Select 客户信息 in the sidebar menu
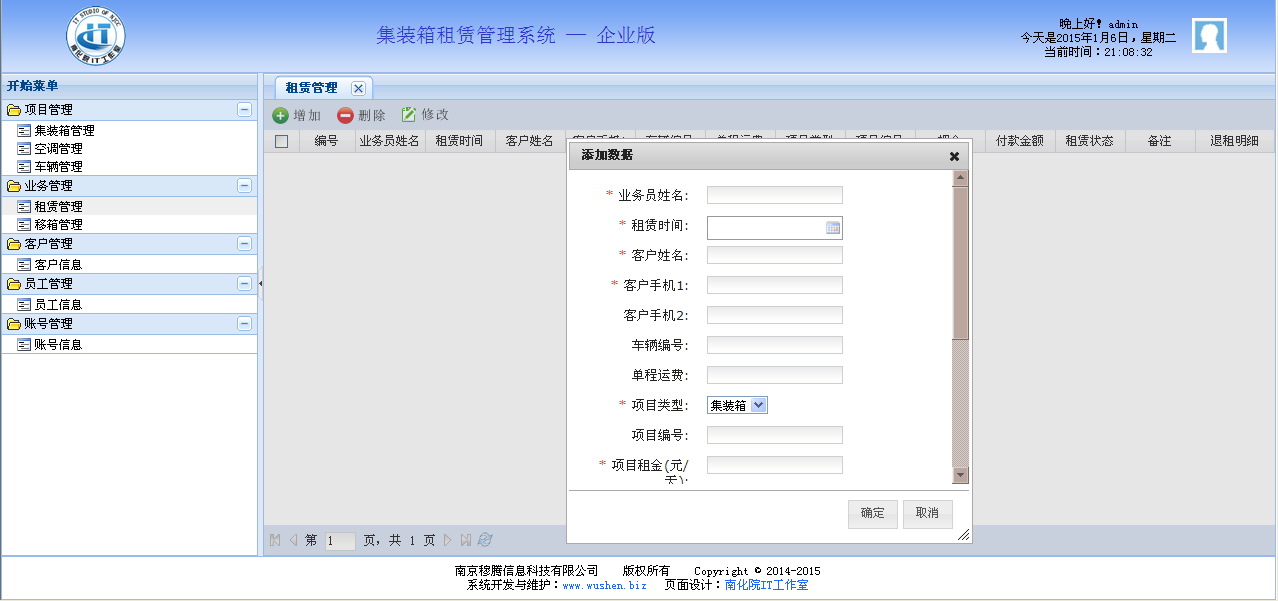The image size is (1278, 601). click(58, 265)
